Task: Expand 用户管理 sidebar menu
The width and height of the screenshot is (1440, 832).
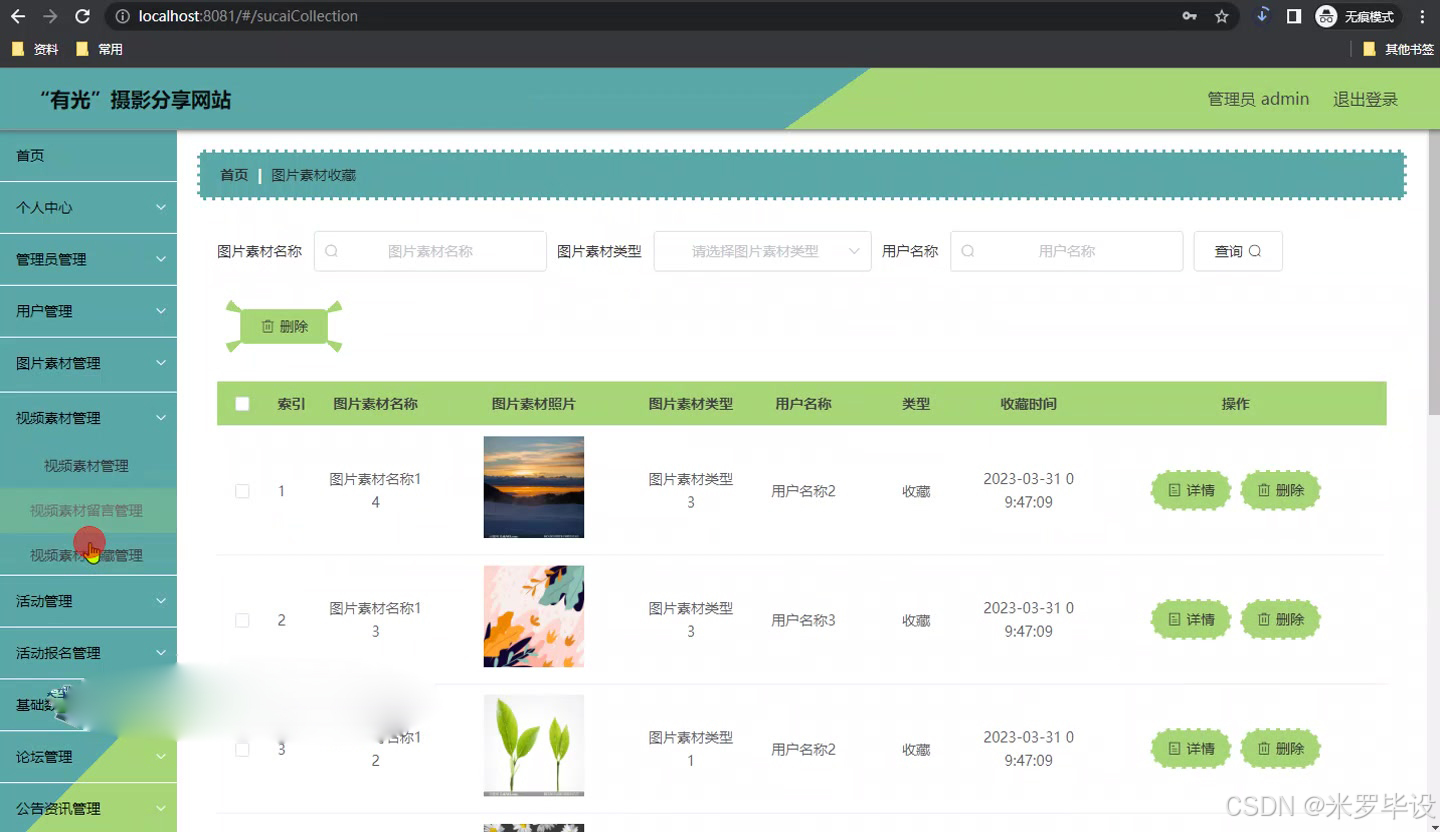Action: click(88, 311)
